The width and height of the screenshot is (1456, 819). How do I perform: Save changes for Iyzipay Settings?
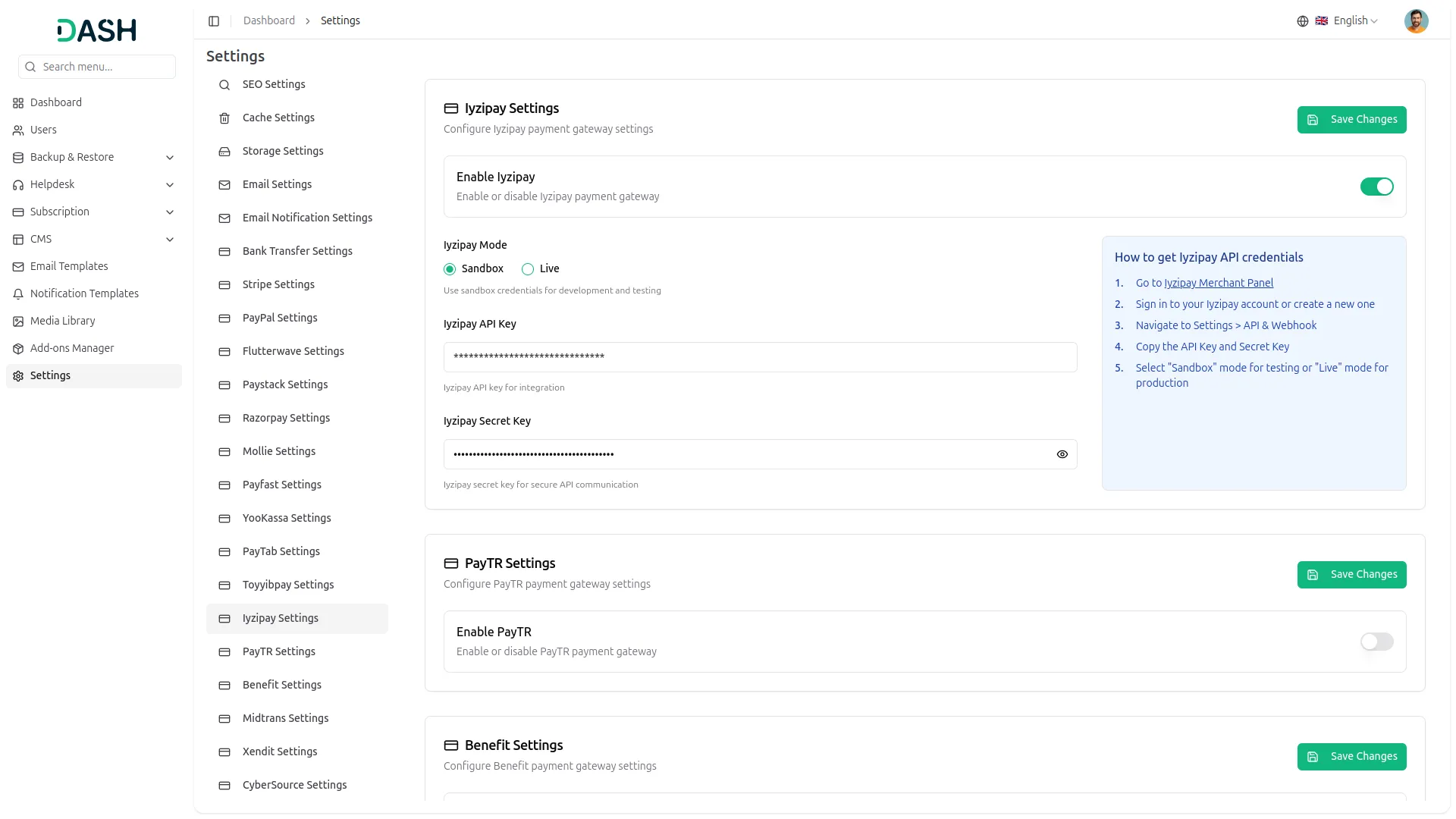(x=1351, y=120)
